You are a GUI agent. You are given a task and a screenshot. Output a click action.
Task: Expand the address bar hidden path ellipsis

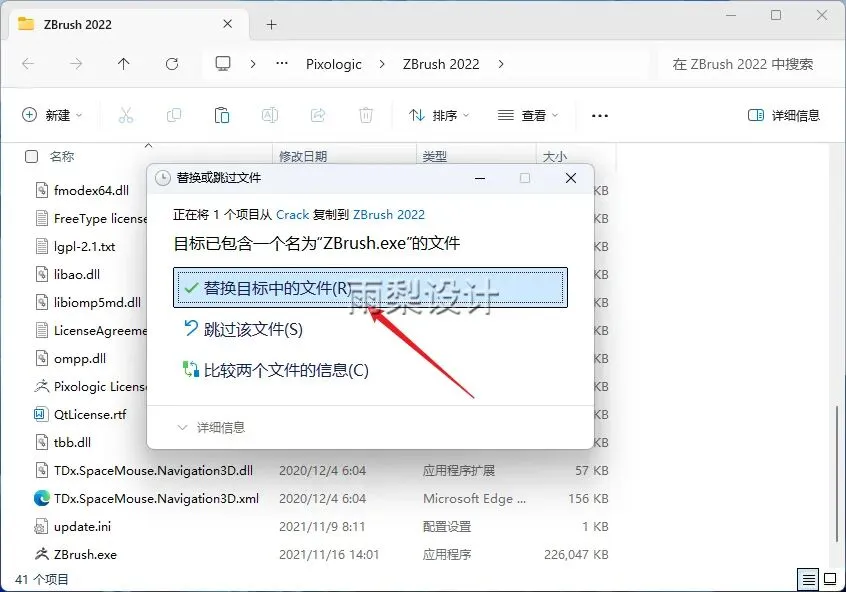(282, 64)
